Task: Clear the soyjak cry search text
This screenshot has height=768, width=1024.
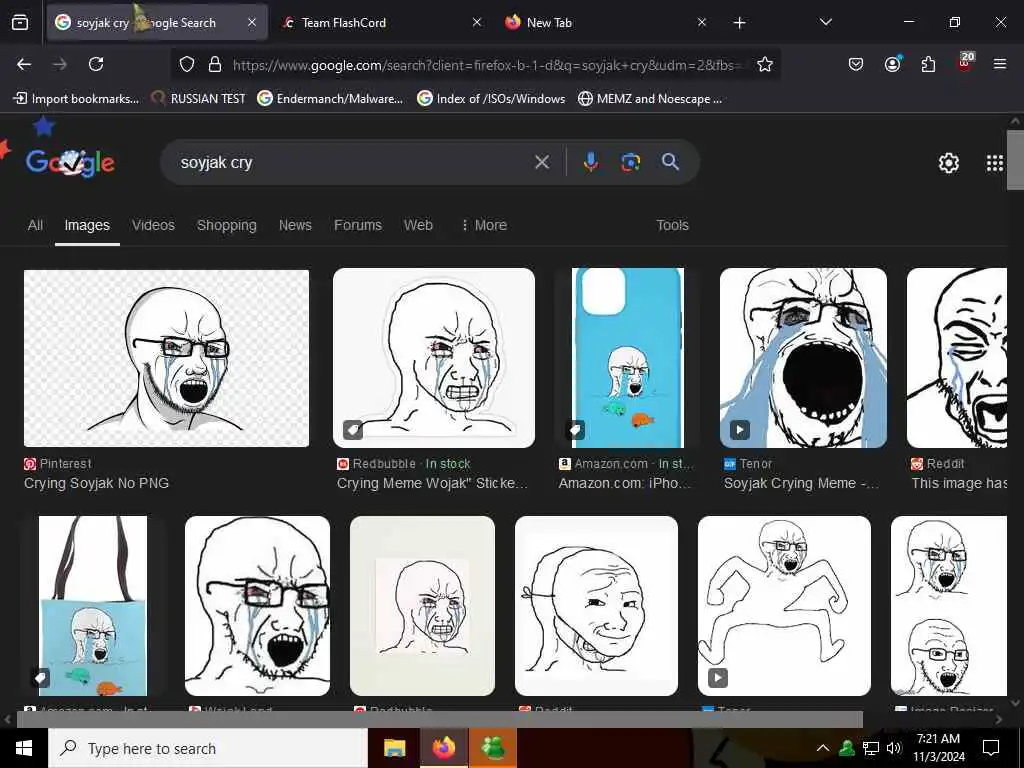Action: tap(541, 162)
